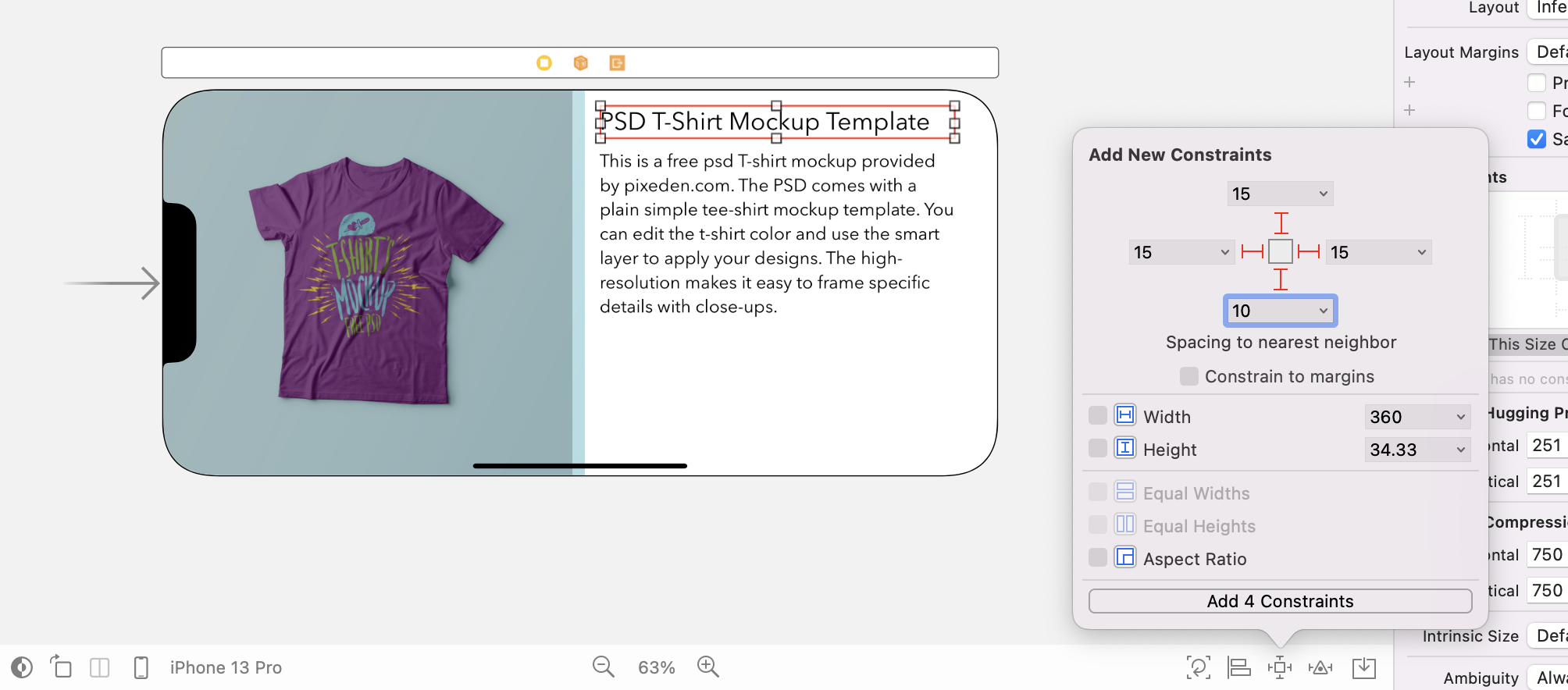Choose the iPhone 13 Pro device selector
Viewport: 1568px width, 690px height.
coord(225,667)
